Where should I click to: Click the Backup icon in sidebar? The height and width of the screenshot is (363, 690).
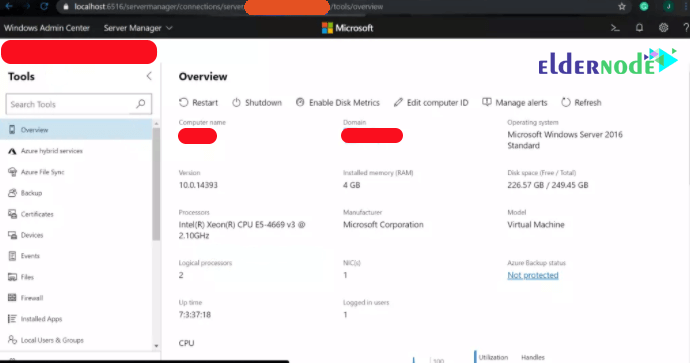(12, 193)
